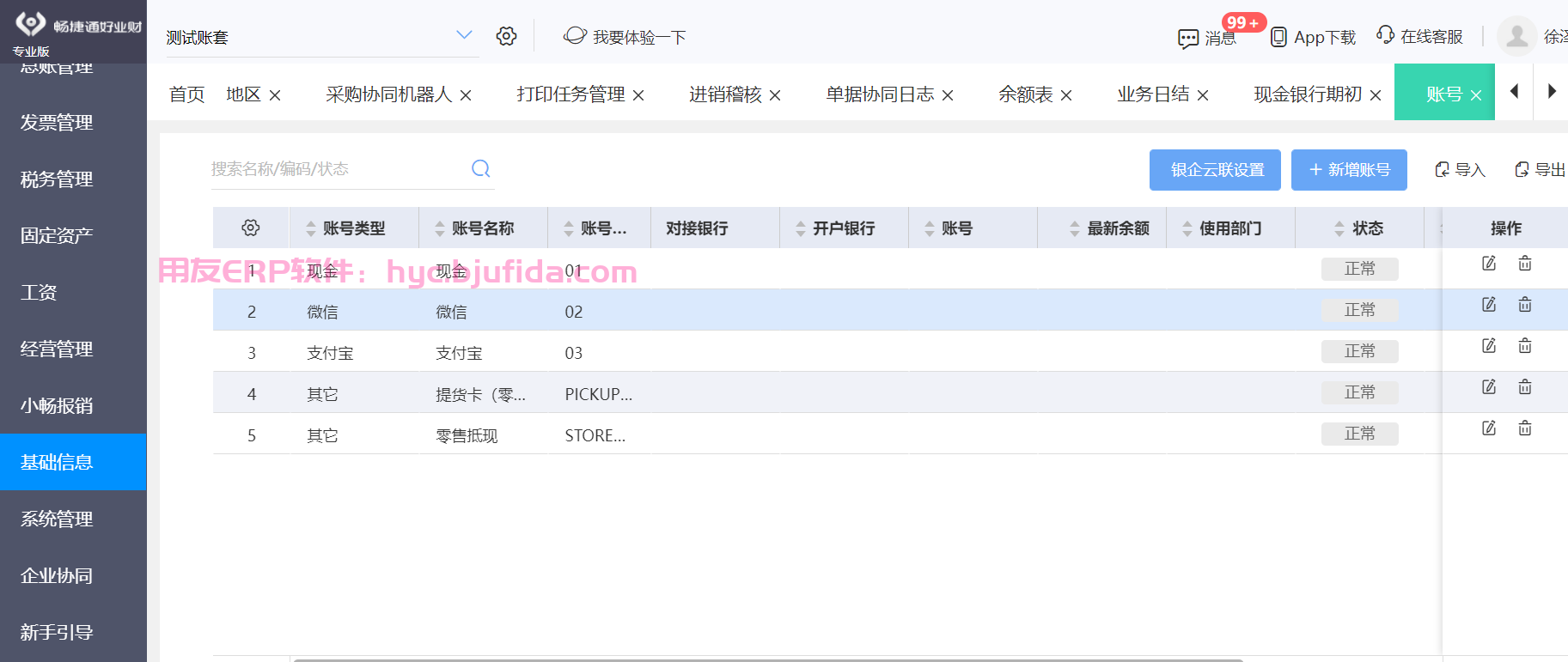The image size is (1568, 662).
Task: Open 新手引导 in sidebar
Action: pyautogui.click(x=73, y=633)
